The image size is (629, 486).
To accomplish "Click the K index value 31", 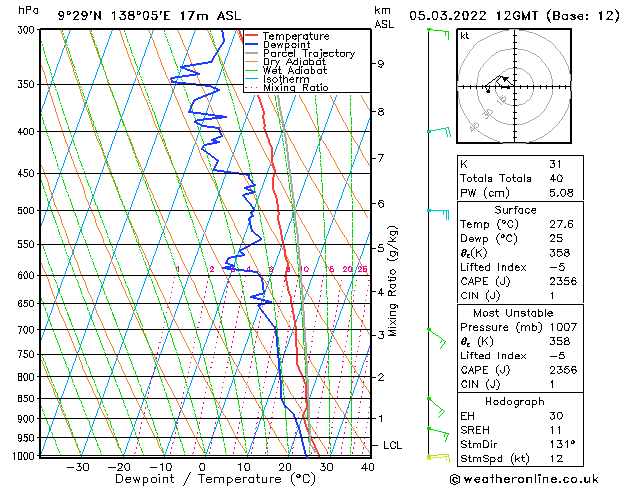I will click(x=555, y=164).
